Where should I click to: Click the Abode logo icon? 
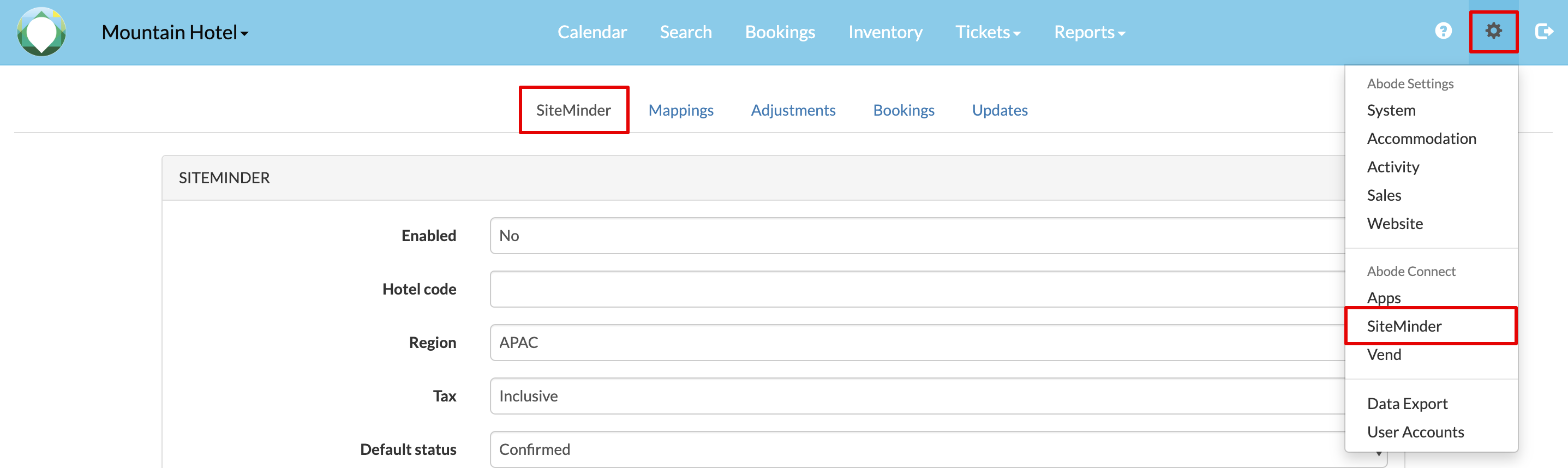[41, 32]
